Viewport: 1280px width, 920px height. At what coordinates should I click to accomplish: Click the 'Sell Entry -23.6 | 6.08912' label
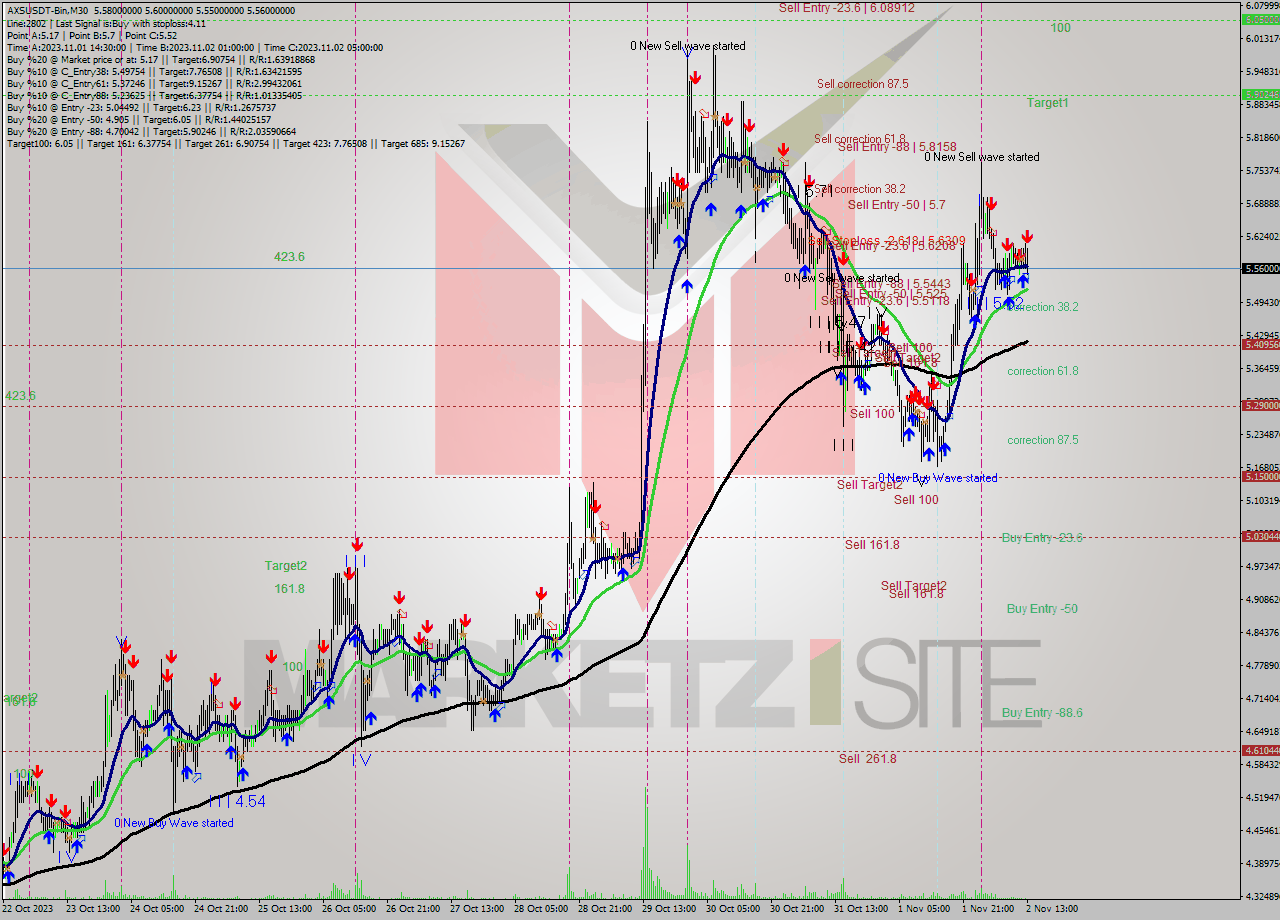click(x=847, y=7)
